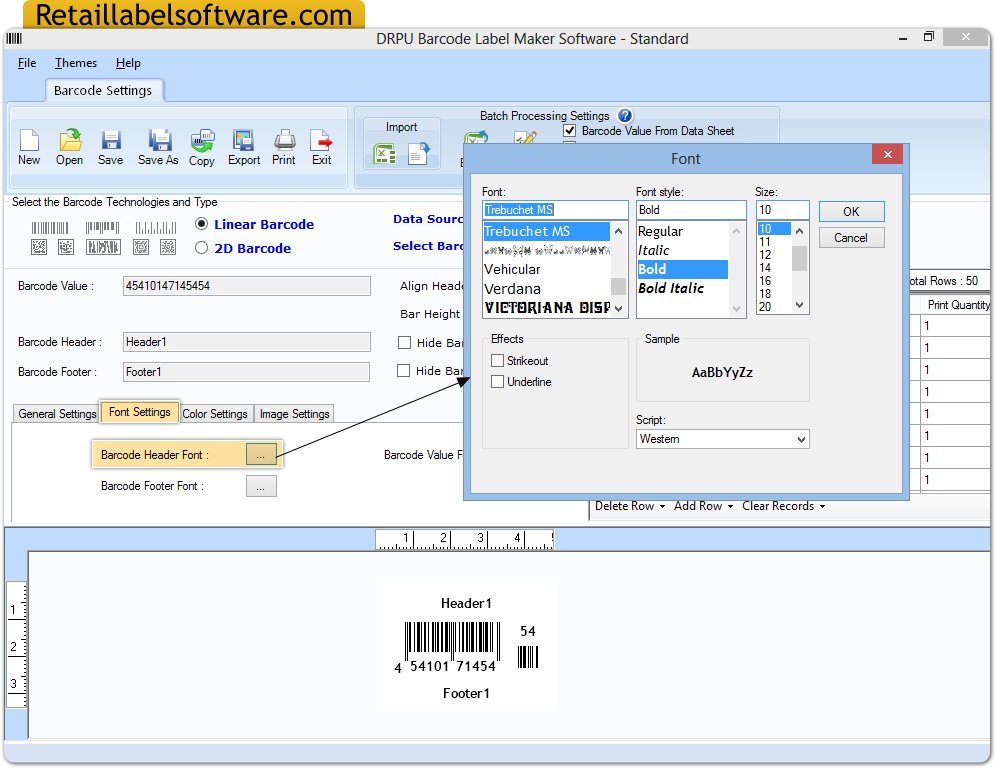The width and height of the screenshot is (996, 768).
Task: Cancel the Font dialog
Action: (851, 237)
